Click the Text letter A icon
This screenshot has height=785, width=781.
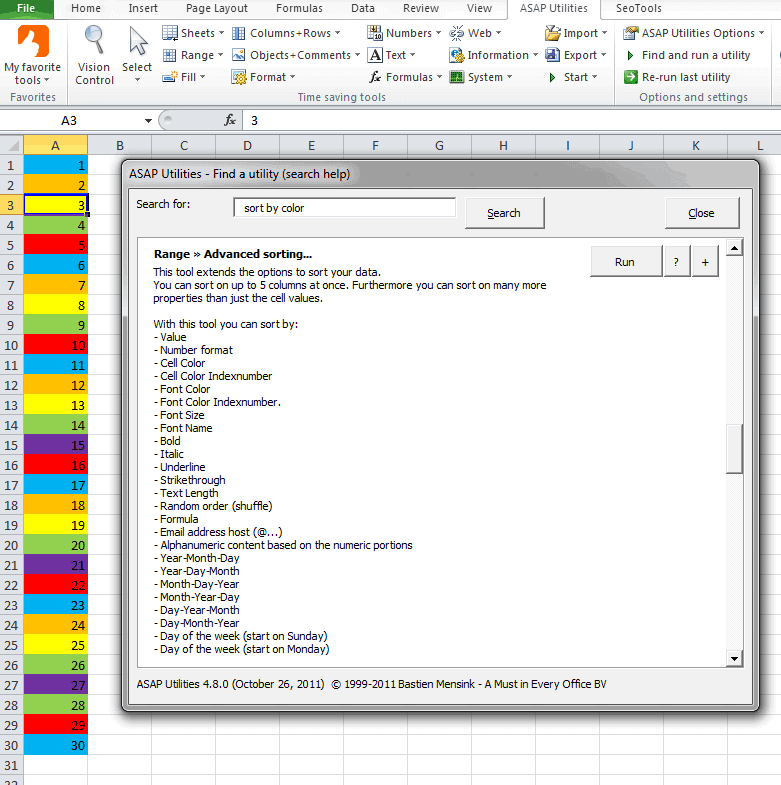375,55
